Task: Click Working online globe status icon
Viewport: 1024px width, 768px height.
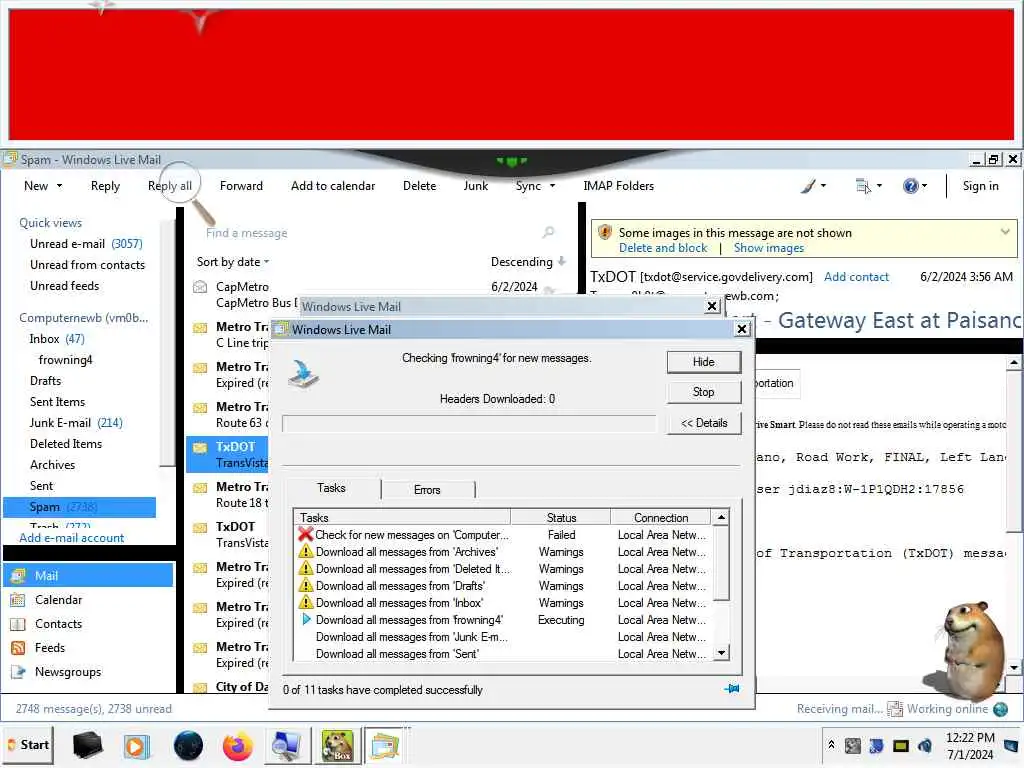Action: [1000, 709]
